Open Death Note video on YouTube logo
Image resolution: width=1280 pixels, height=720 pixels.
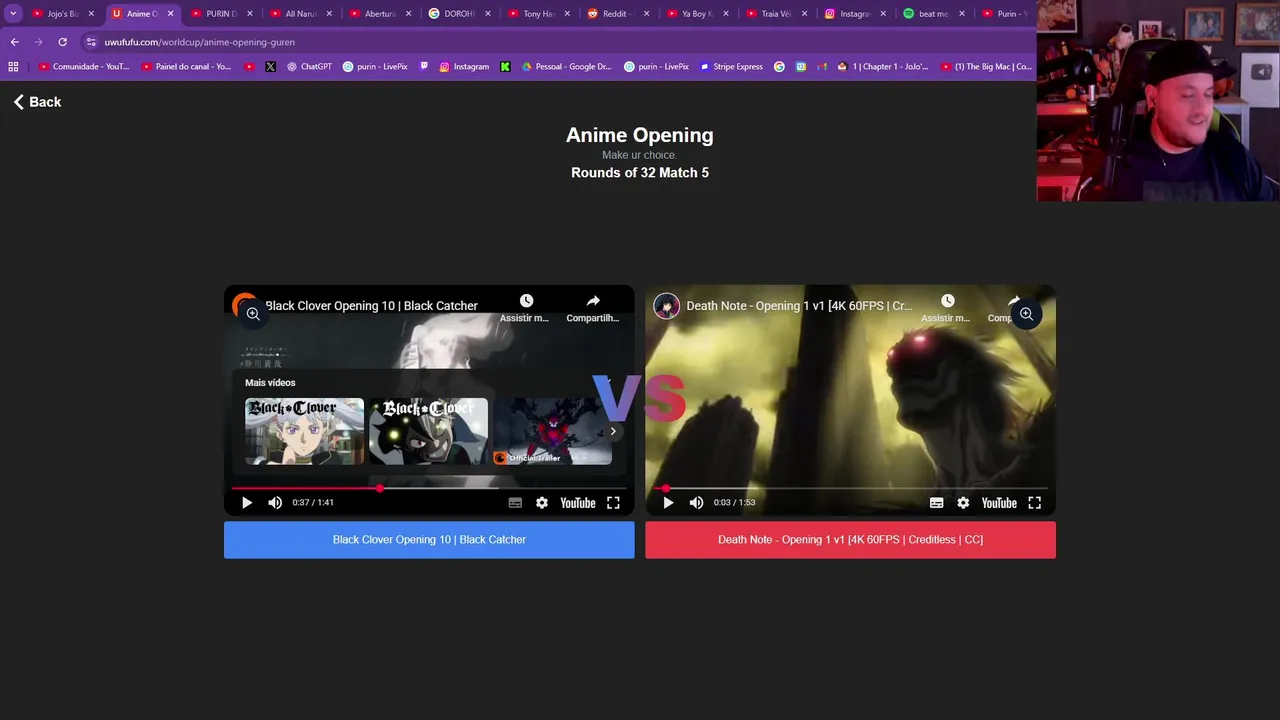(x=999, y=503)
